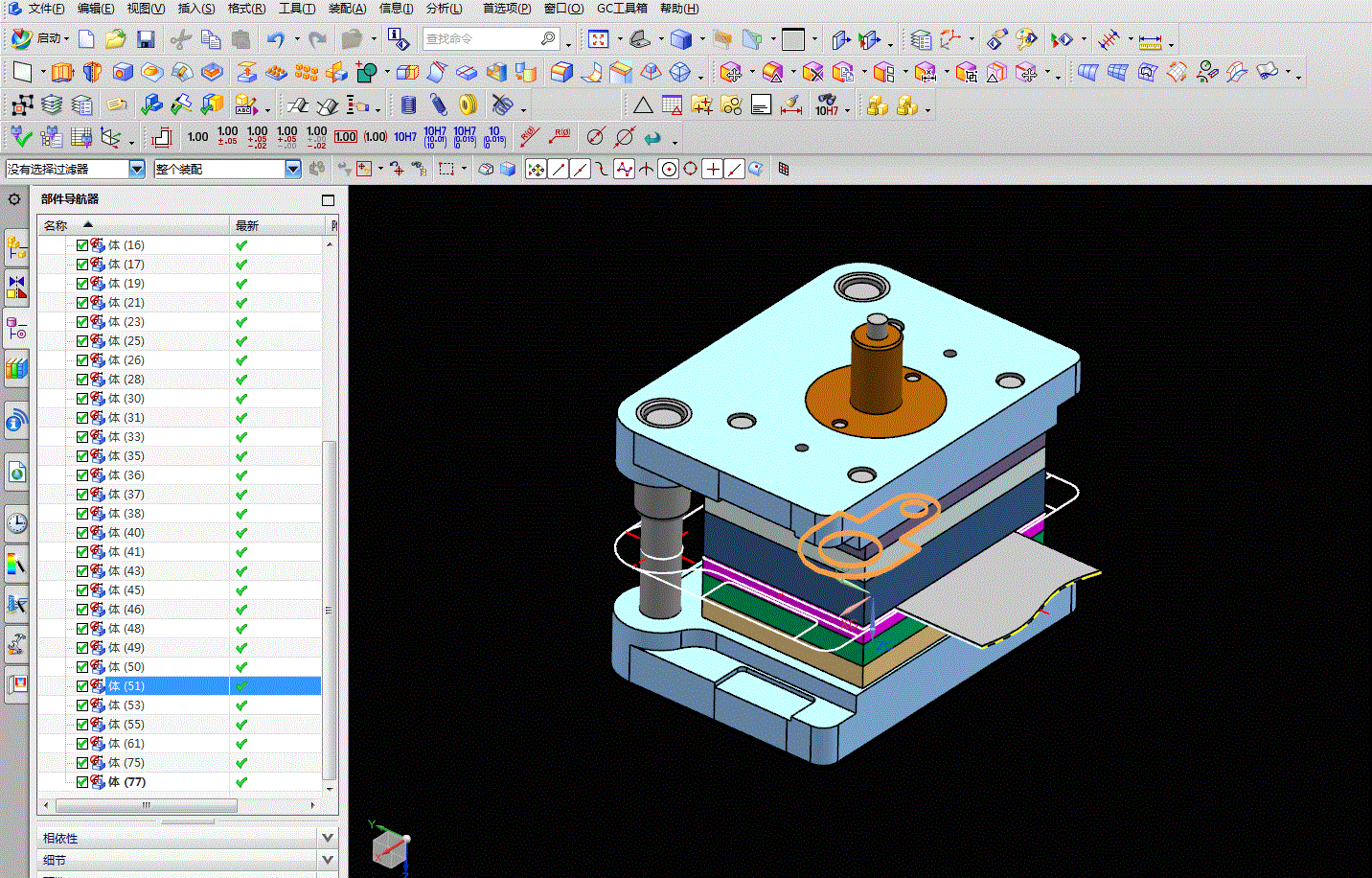The image size is (1372, 878).
Task: Open the Reuse Library books icon
Action: [16, 367]
